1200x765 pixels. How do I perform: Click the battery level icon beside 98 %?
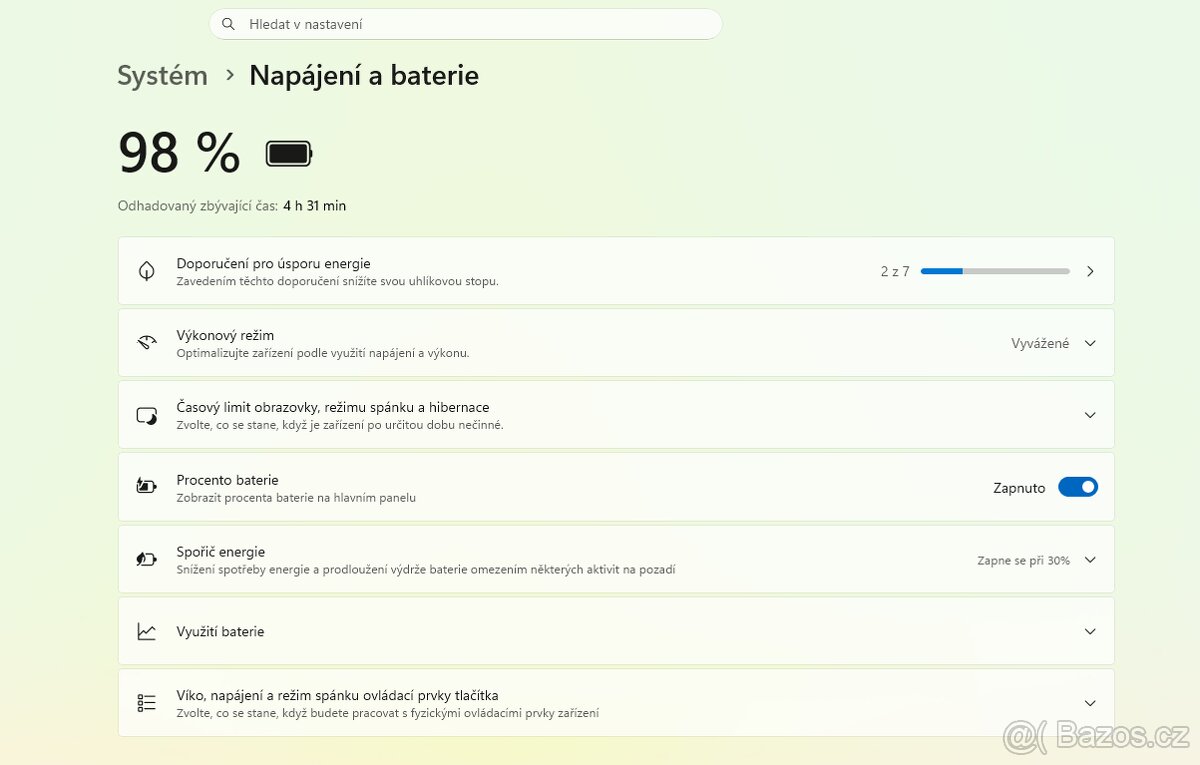tap(289, 153)
